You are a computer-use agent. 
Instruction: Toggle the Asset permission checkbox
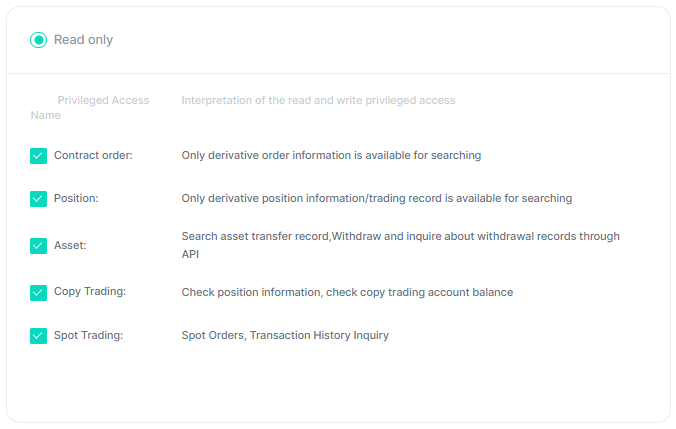pyautogui.click(x=38, y=246)
